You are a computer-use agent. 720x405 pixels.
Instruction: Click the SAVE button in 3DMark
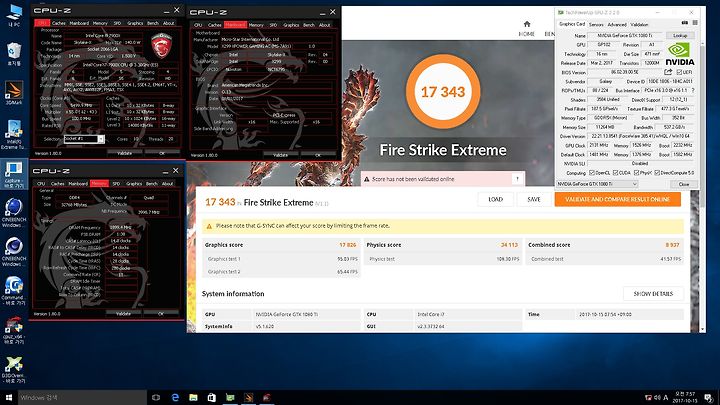[x=534, y=199]
